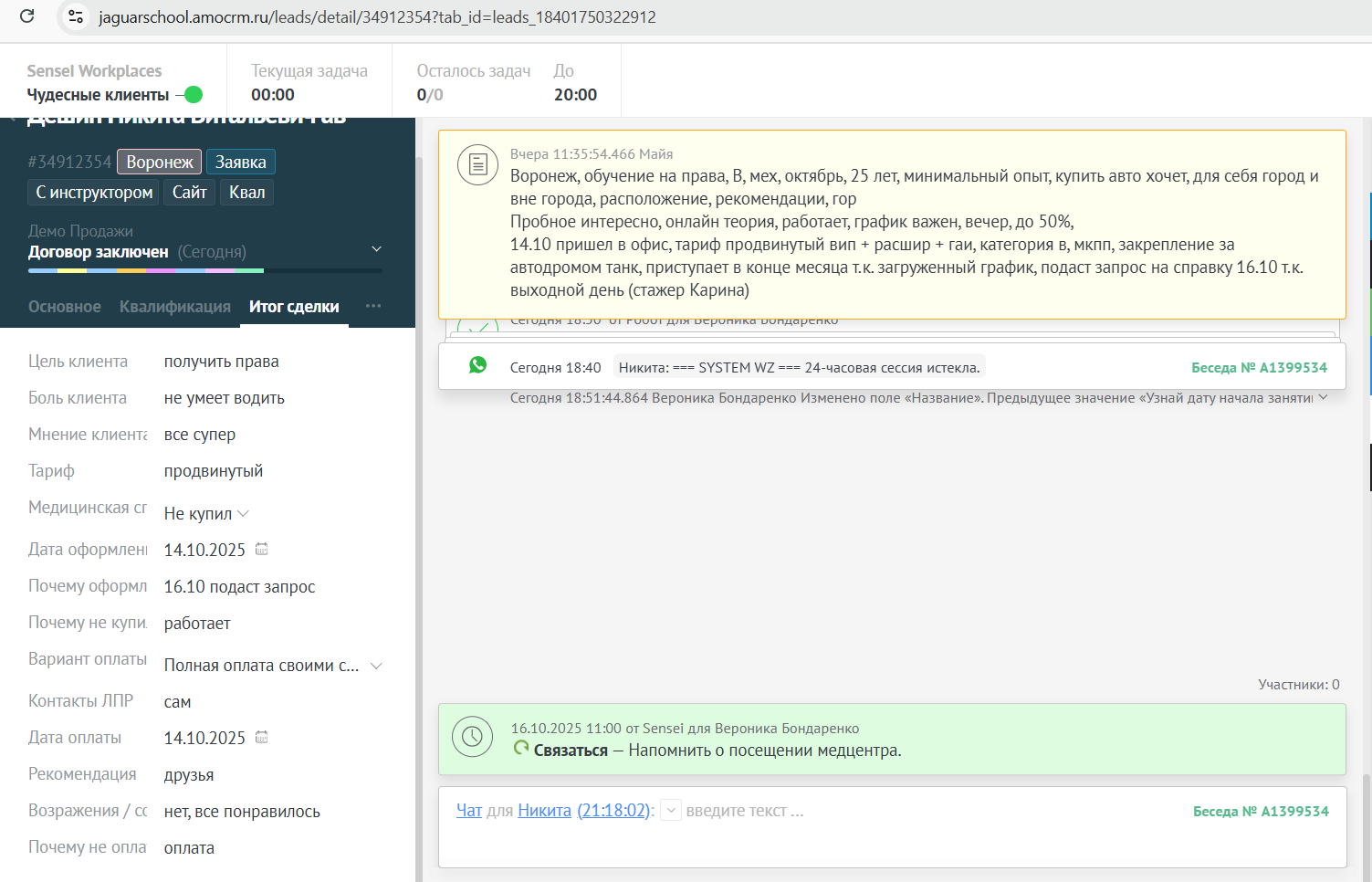Open calendar for Дата оформления field

pyautogui.click(x=262, y=549)
